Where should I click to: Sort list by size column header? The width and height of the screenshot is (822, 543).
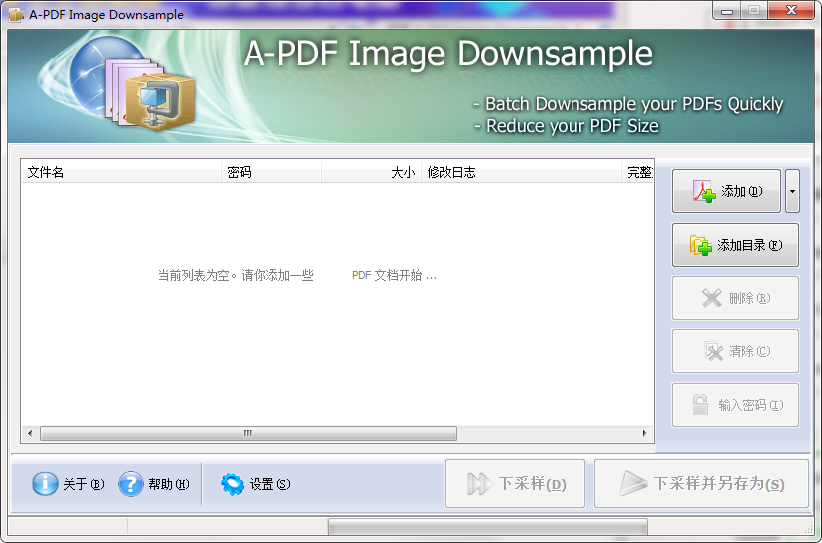371,172
